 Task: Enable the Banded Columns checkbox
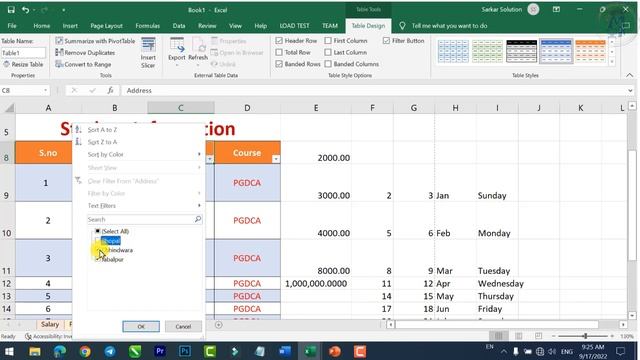[328, 64]
